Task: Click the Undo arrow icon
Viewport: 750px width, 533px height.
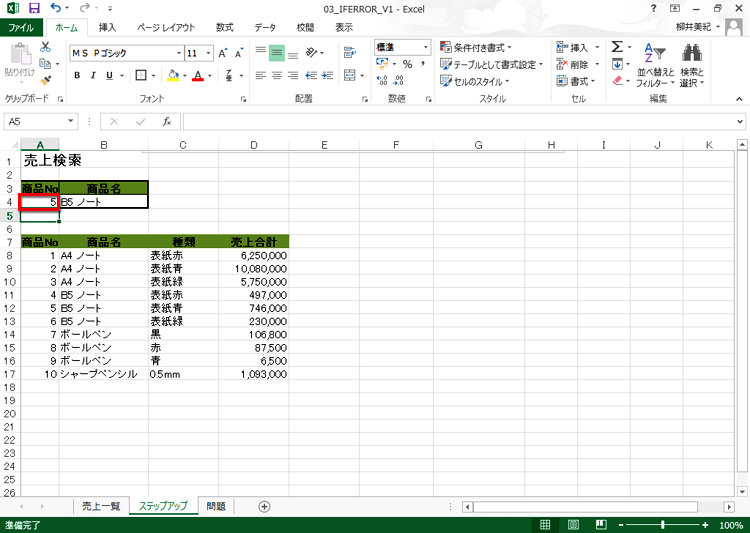Action: pyautogui.click(x=55, y=8)
